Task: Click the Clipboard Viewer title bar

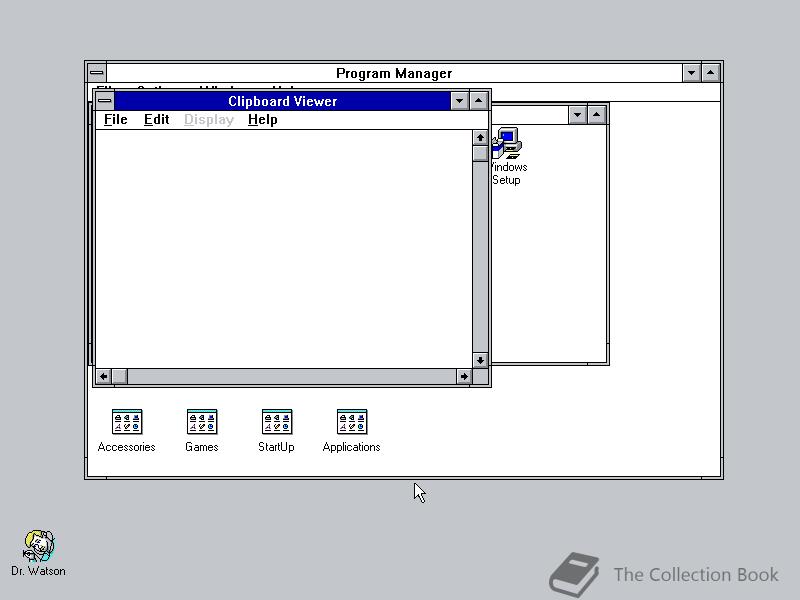Action: [x=282, y=101]
